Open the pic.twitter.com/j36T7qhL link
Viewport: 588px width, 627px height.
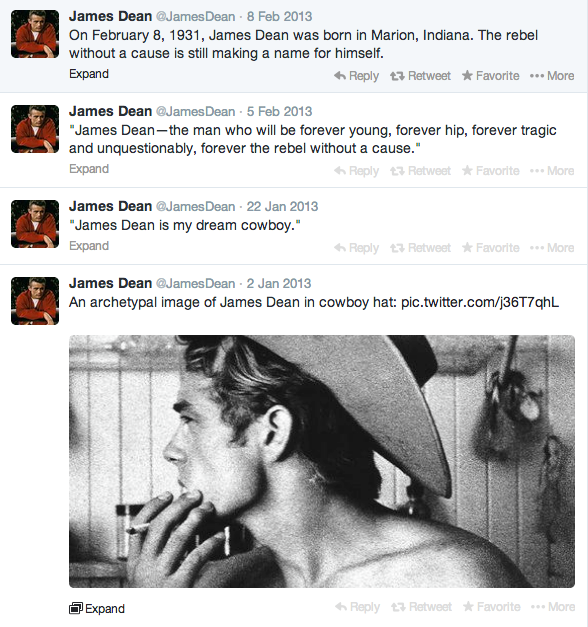click(x=480, y=302)
